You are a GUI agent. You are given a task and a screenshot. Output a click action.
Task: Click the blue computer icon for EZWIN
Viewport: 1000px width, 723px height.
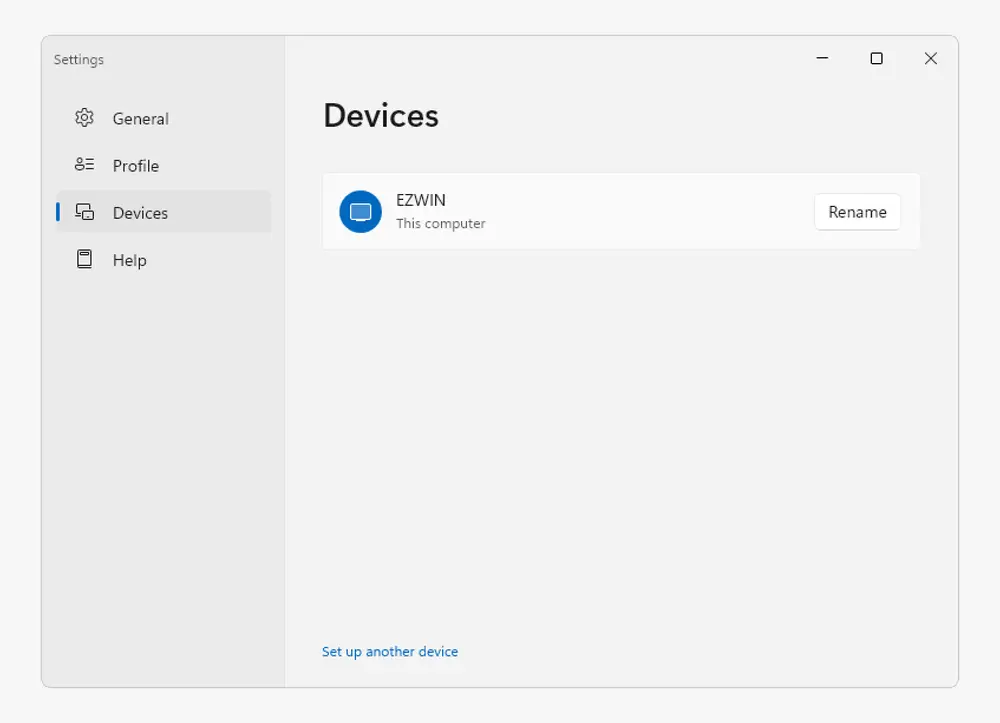[360, 212]
